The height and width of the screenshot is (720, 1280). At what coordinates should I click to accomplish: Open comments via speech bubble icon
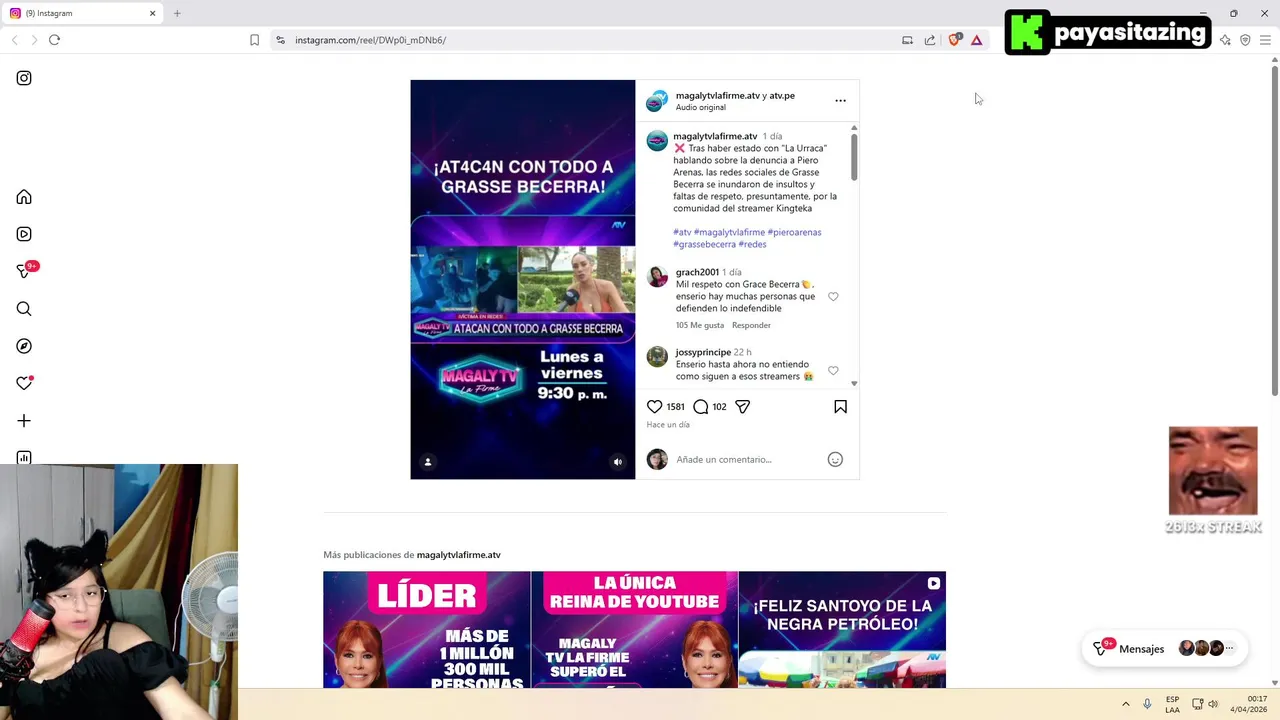point(701,407)
